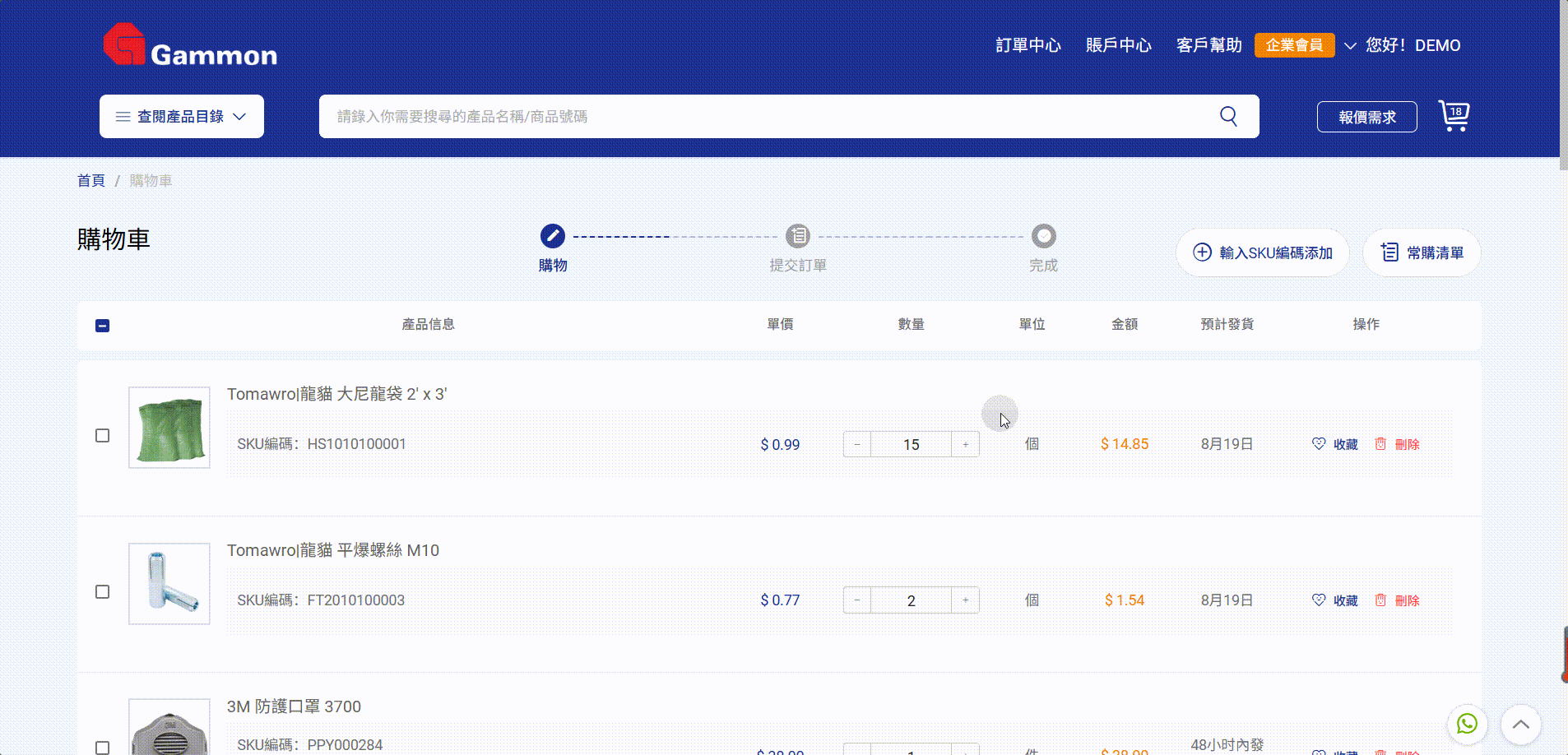Select the 平爆螺絲 M10 item checkbox
This screenshot has height=755, width=1568.
tap(103, 592)
